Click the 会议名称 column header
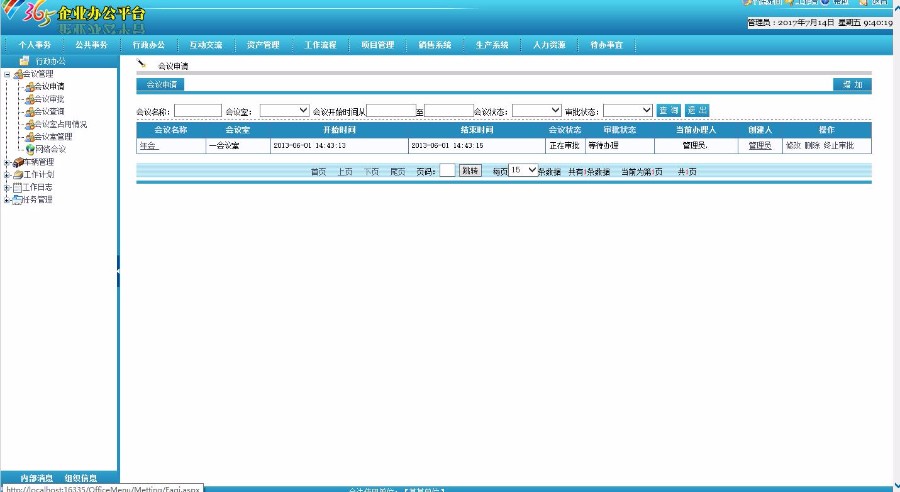Viewport: 900px width, 492px height. (171, 130)
